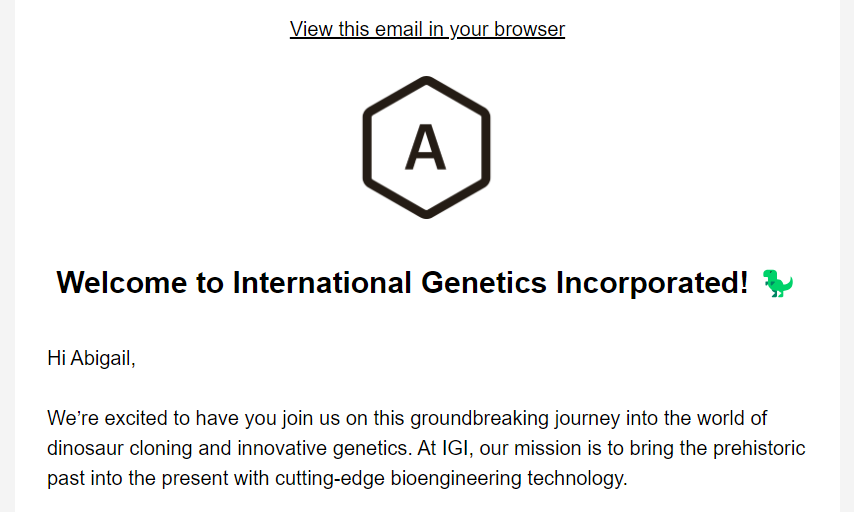Click the word 'journey' in the first line
854x512 pixels.
[587, 419]
